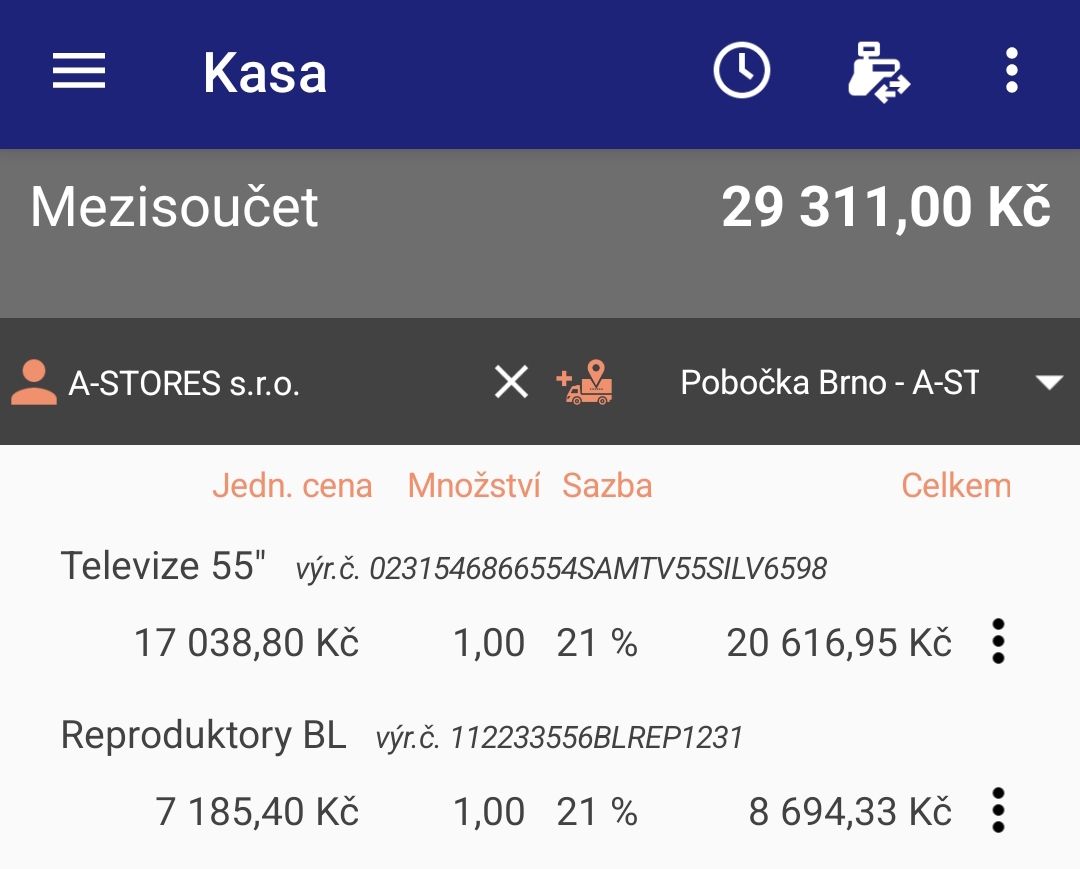The width and height of the screenshot is (1080, 869).
Task: Tap the 29 311,00 Kč subtotal amount
Action: coord(886,207)
